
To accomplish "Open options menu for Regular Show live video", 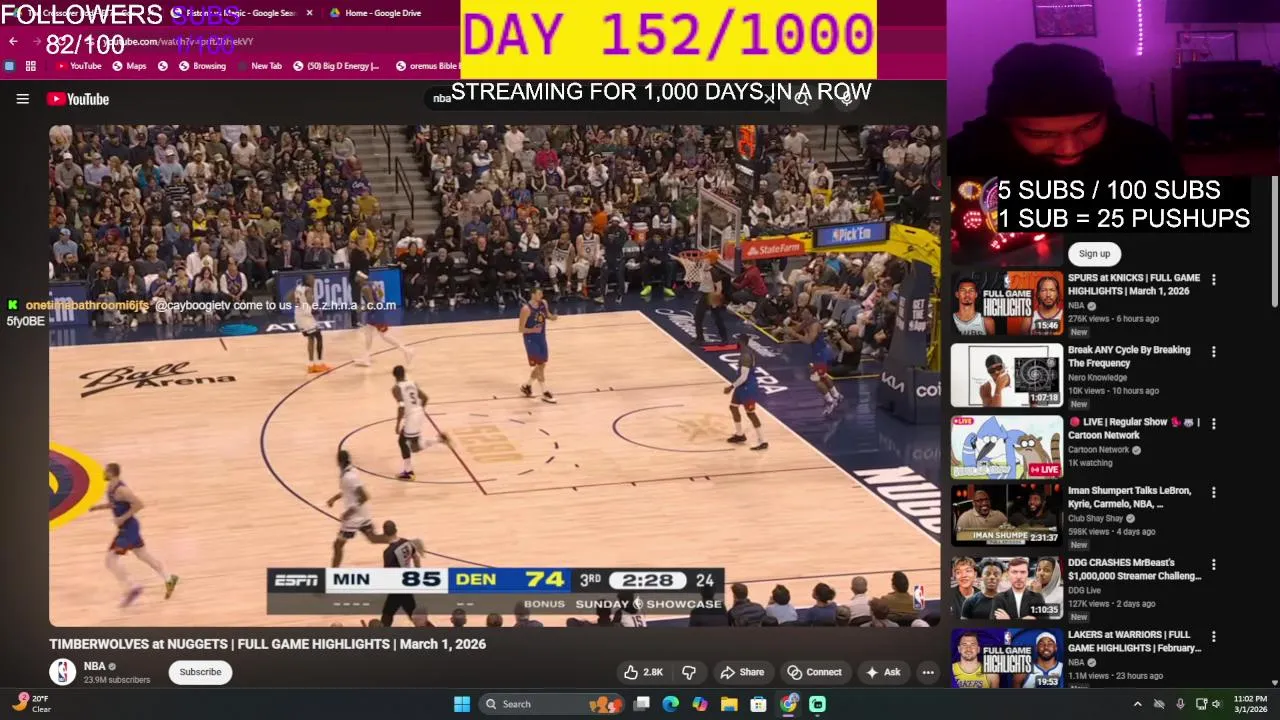I will [1213, 424].
